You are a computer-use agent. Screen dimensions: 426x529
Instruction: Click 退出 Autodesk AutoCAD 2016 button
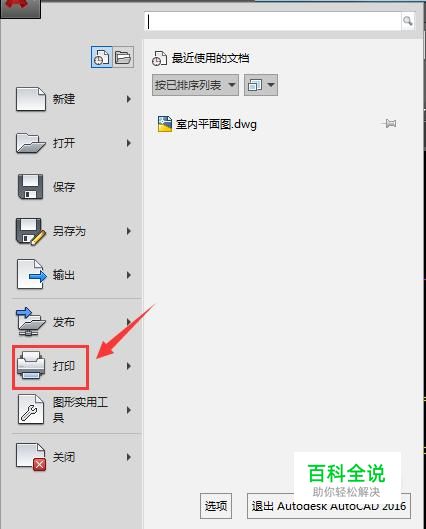point(329,506)
